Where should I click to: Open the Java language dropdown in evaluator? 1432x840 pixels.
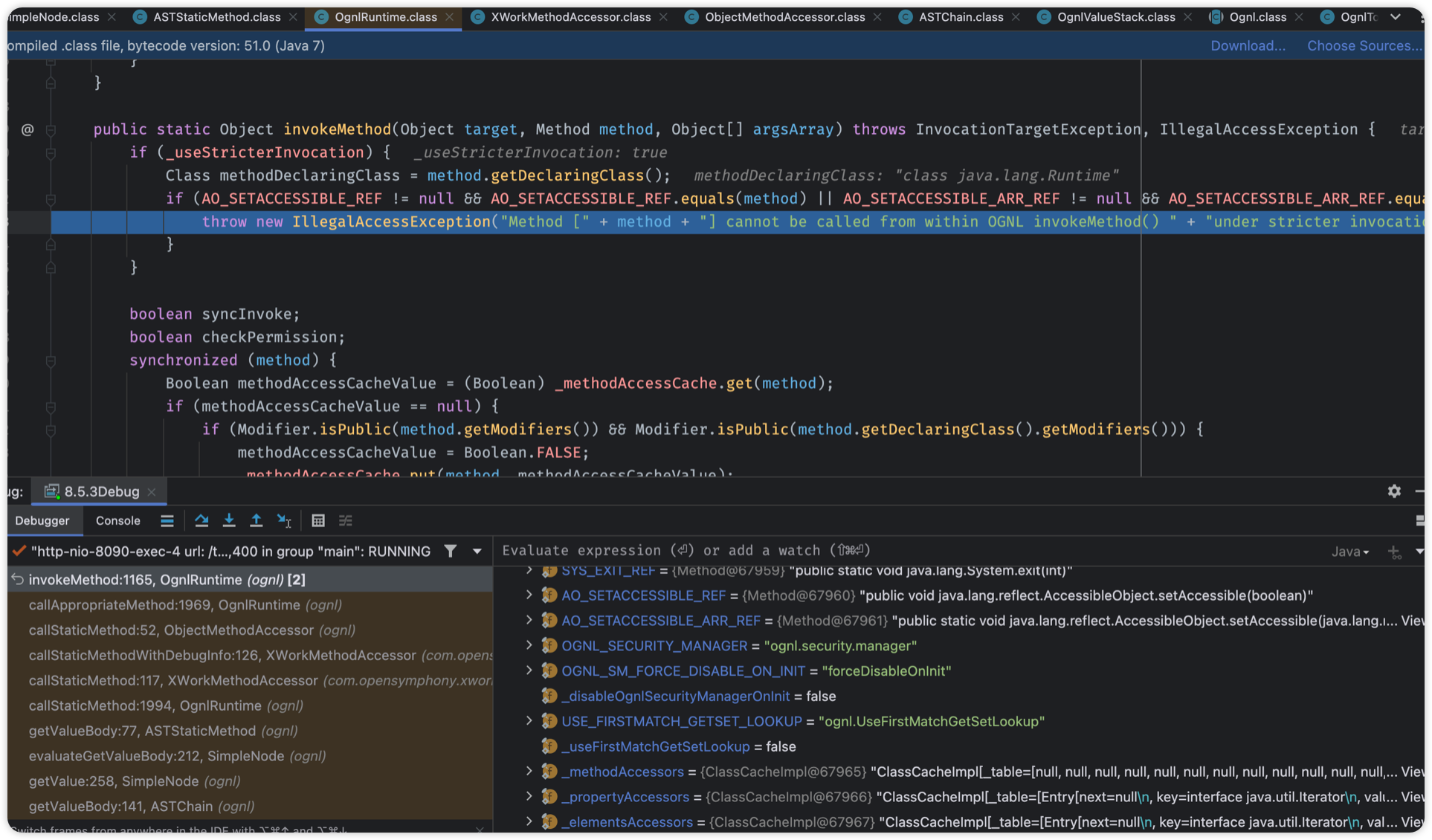click(1350, 552)
